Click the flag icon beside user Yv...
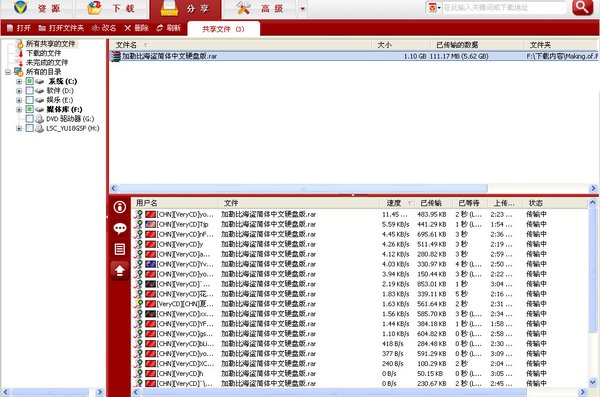 click(150, 264)
